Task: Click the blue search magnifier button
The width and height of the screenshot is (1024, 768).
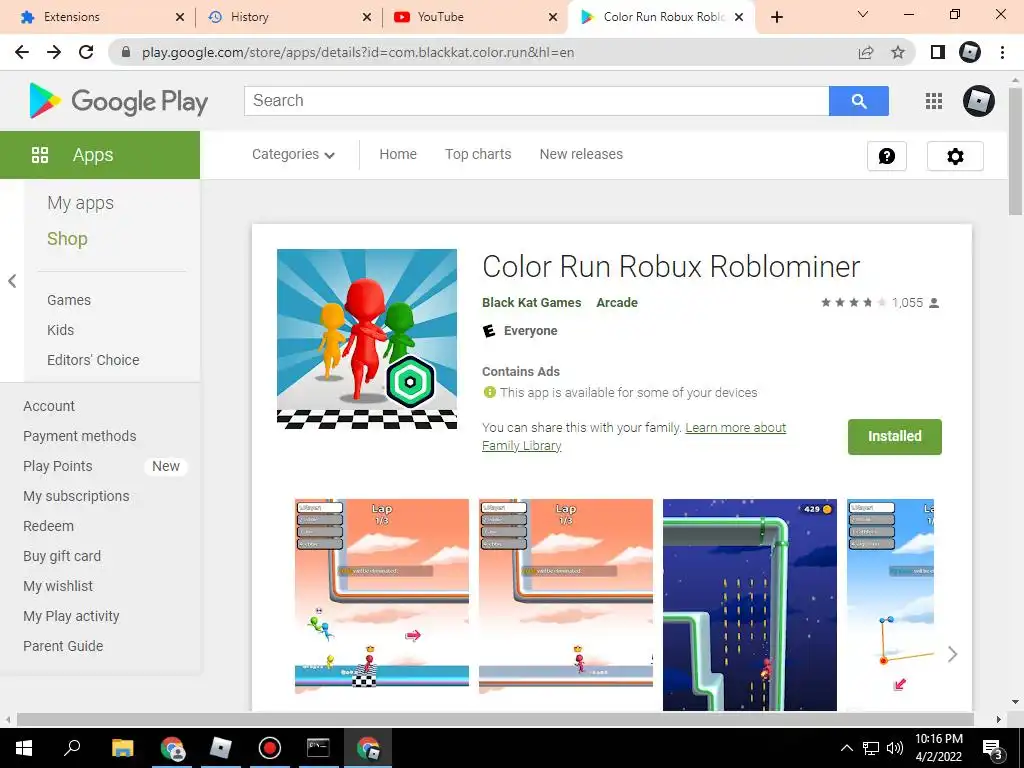Action: click(x=859, y=101)
